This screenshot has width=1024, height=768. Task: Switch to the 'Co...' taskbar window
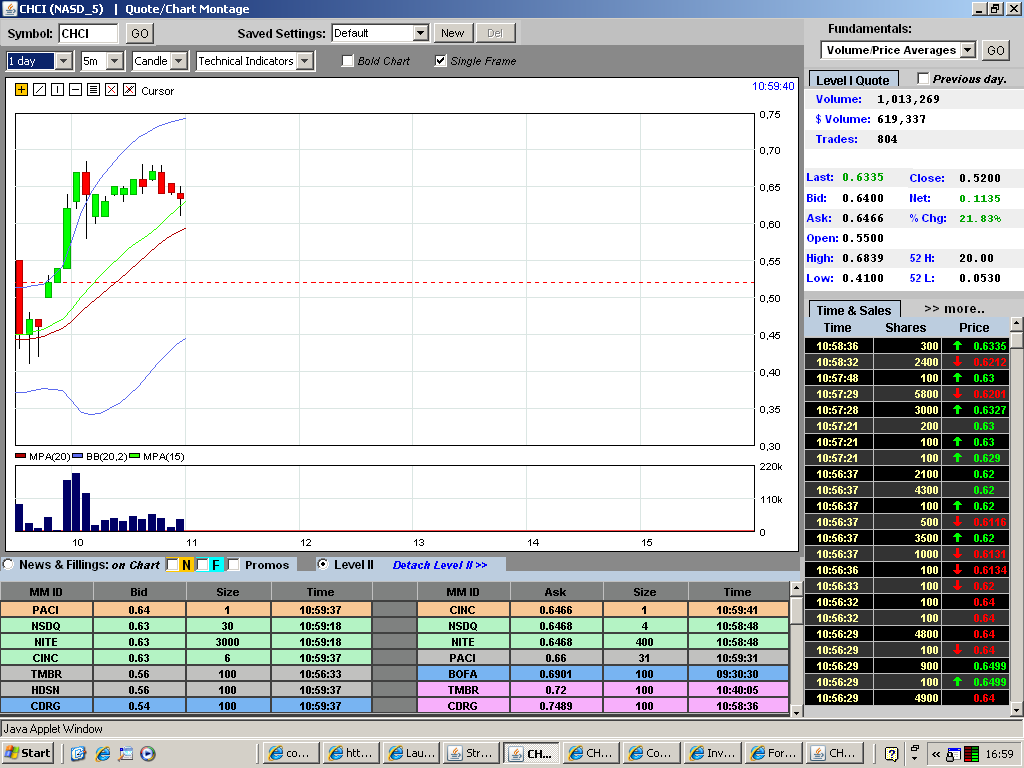pos(652,753)
